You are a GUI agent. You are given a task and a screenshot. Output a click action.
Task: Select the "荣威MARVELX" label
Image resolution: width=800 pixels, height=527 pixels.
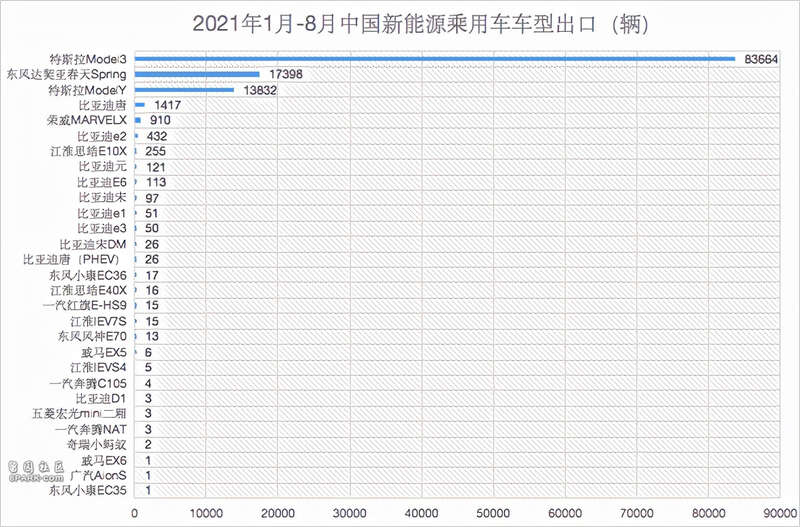87,120
